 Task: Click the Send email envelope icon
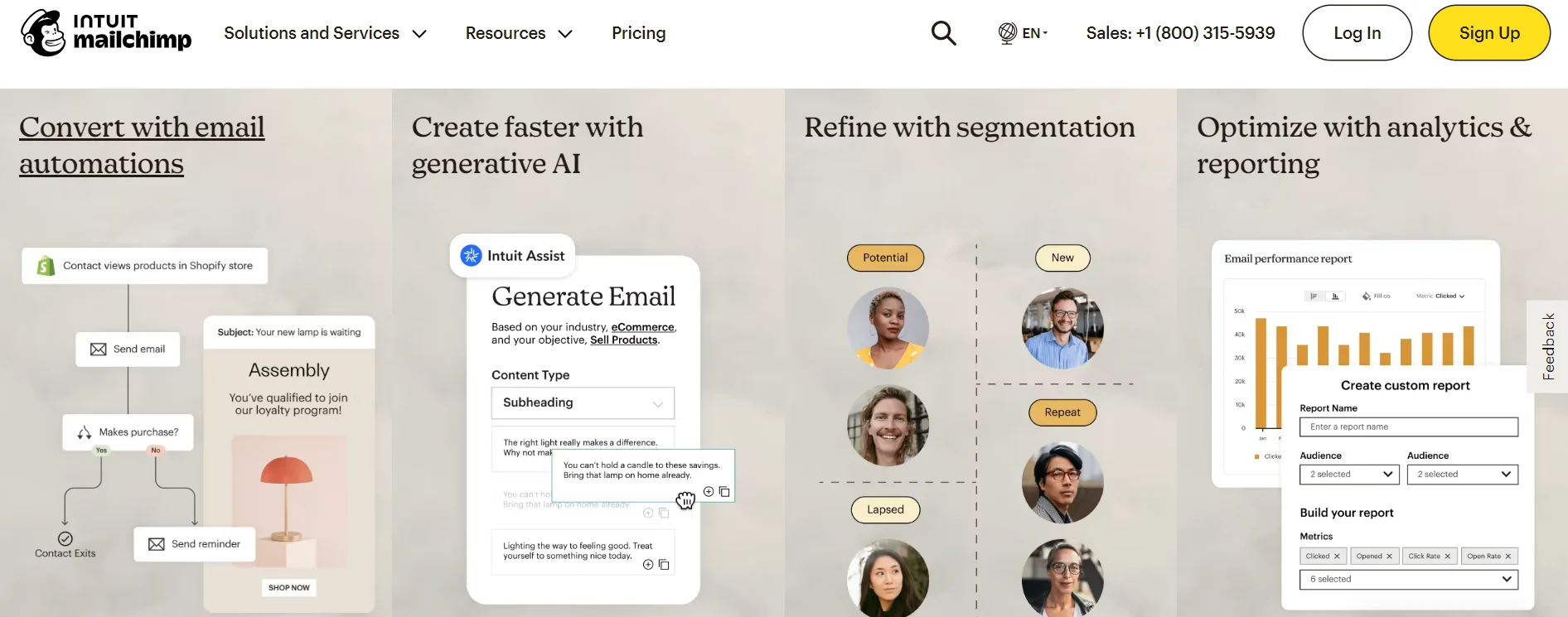[99, 349]
